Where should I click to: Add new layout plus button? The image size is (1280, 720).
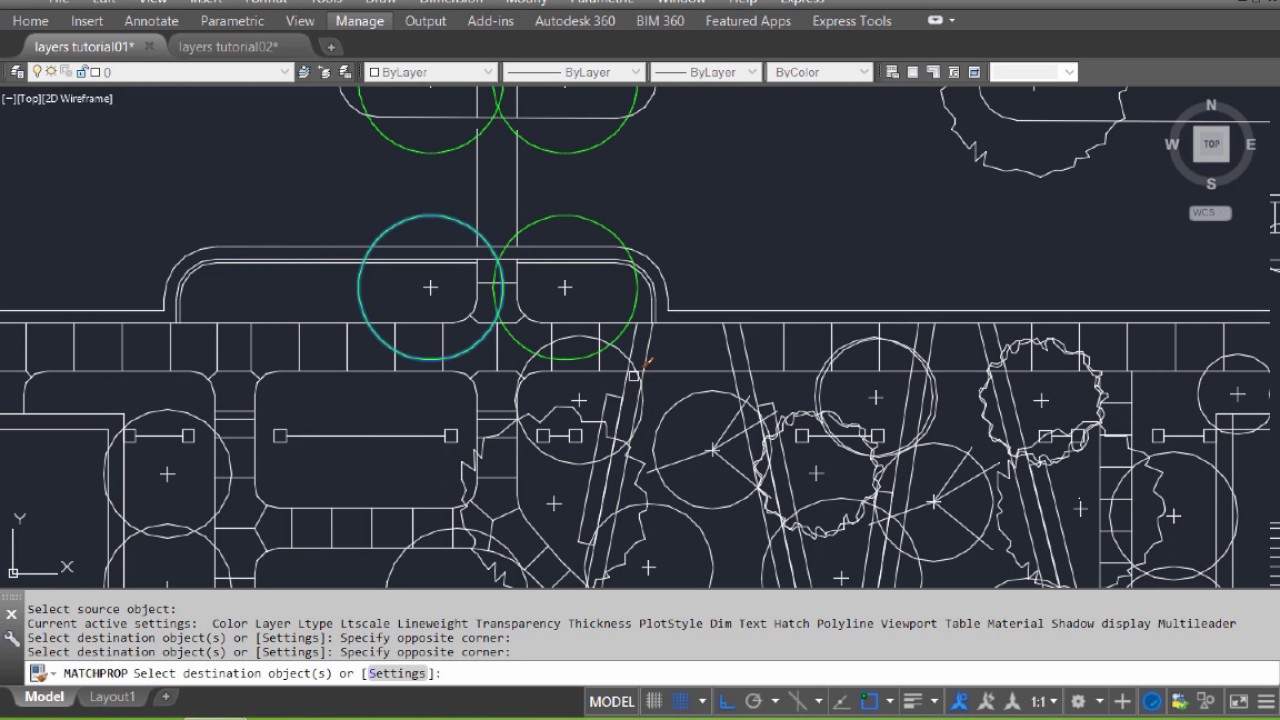[x=166, y=697]
